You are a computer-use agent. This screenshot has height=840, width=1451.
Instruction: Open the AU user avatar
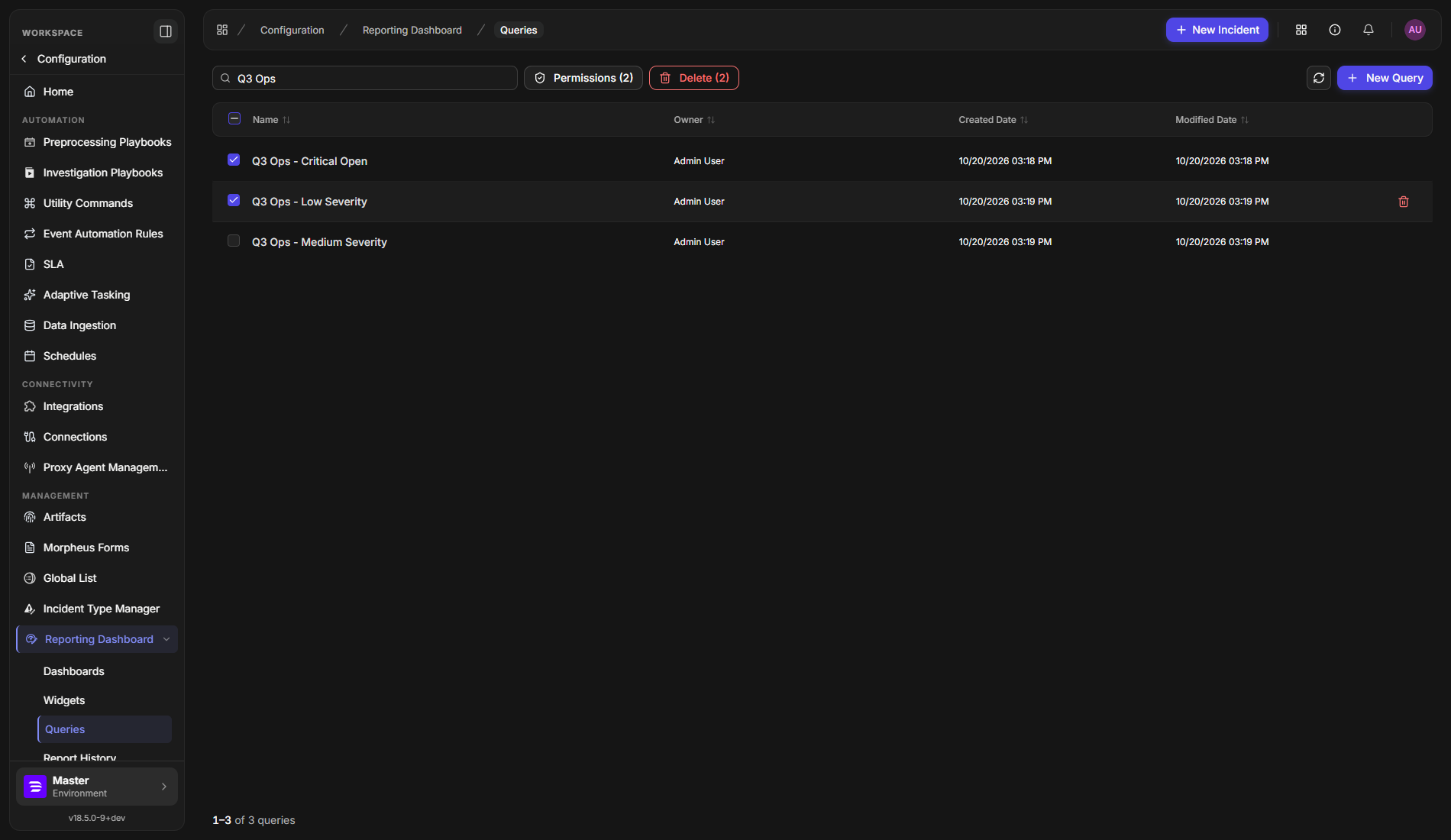pos(1415,30)
